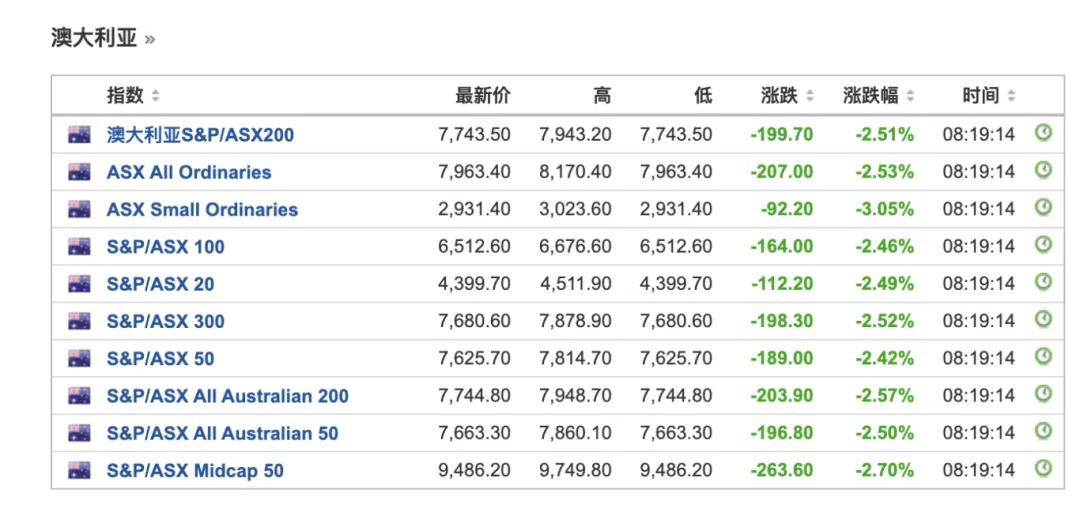Sort table by 指数 column arrows

(x=155, y=97)
